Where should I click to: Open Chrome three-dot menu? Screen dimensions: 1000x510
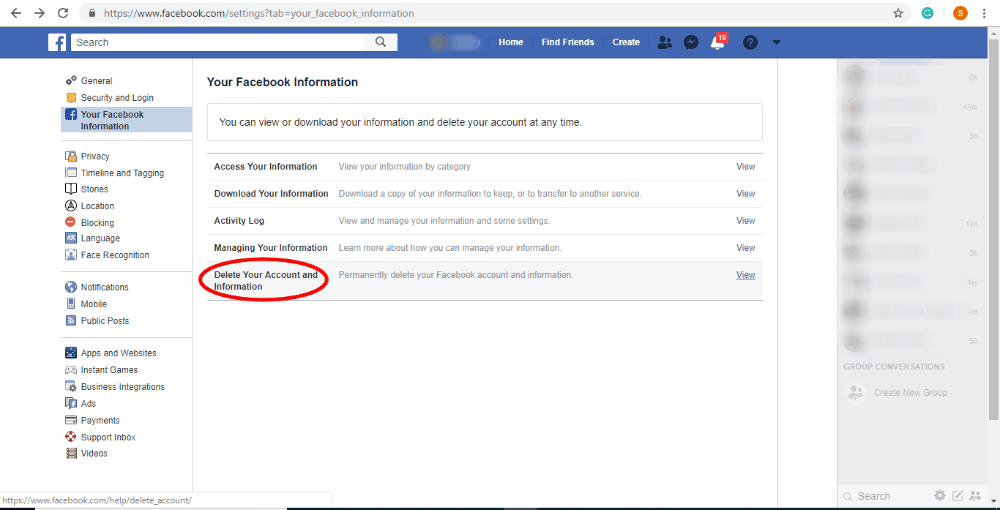click(x=985, y=13)
